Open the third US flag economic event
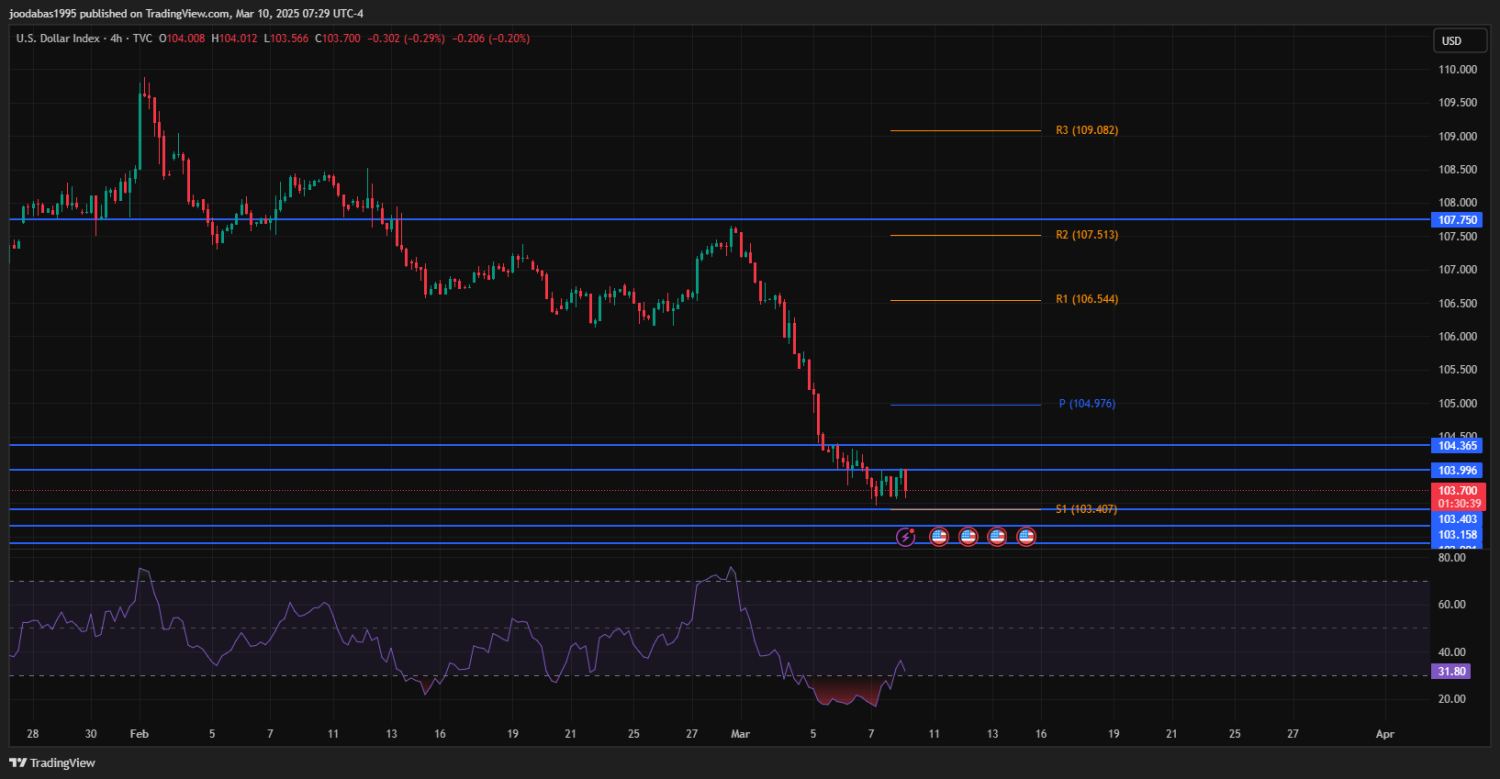The image size is (1500, 779). click(x=997, y=537)
